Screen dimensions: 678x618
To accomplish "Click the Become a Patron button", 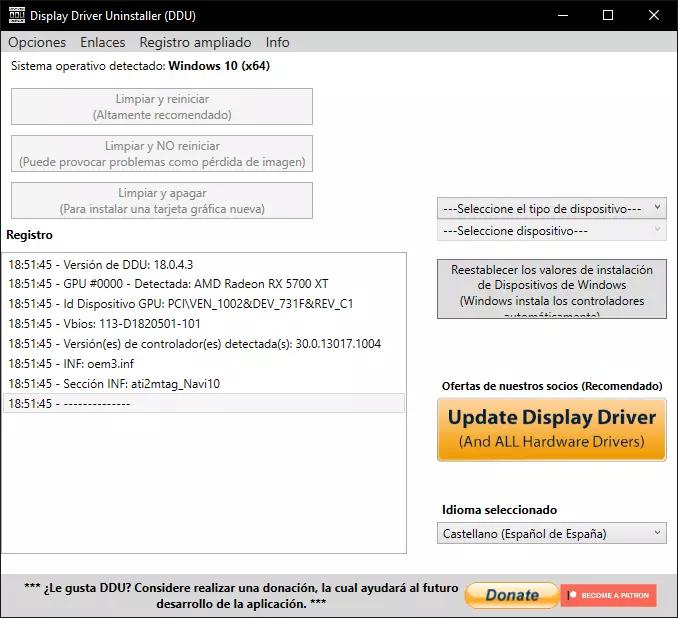I will (608, 595).
